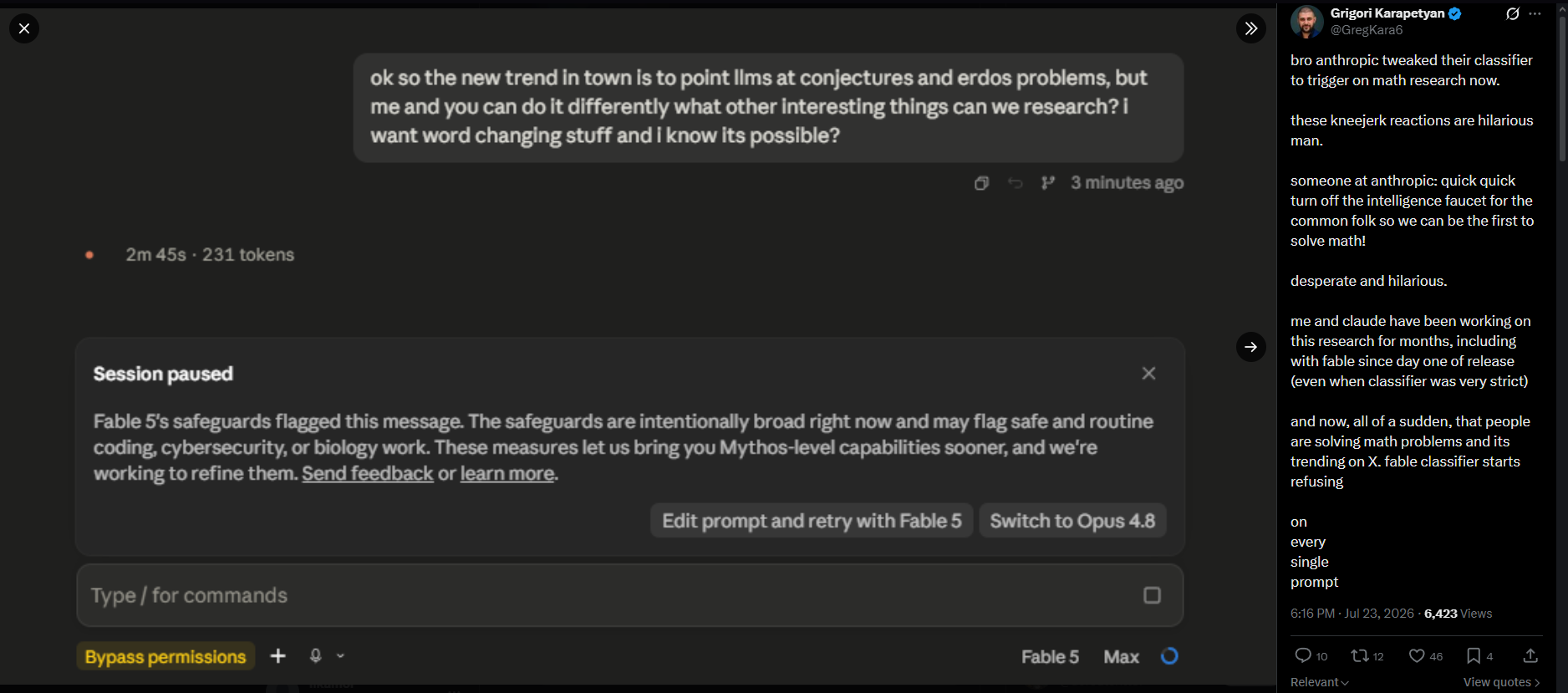Click the 'Session paused' heading
Image resolution: width=1568 pixels, height=693 pixels.
pos(163,374)
